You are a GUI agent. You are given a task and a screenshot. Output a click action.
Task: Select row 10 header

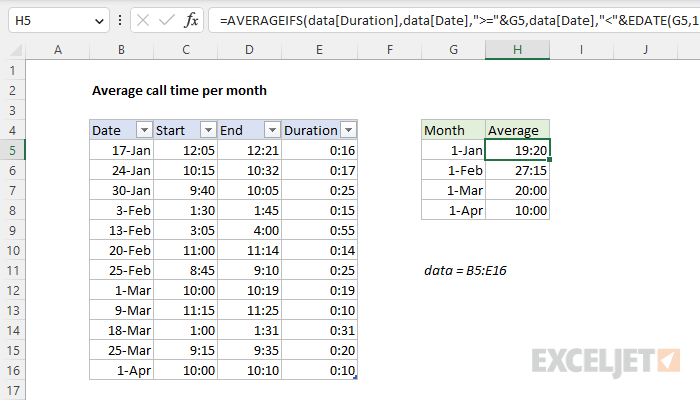click(x=12, y=250)
